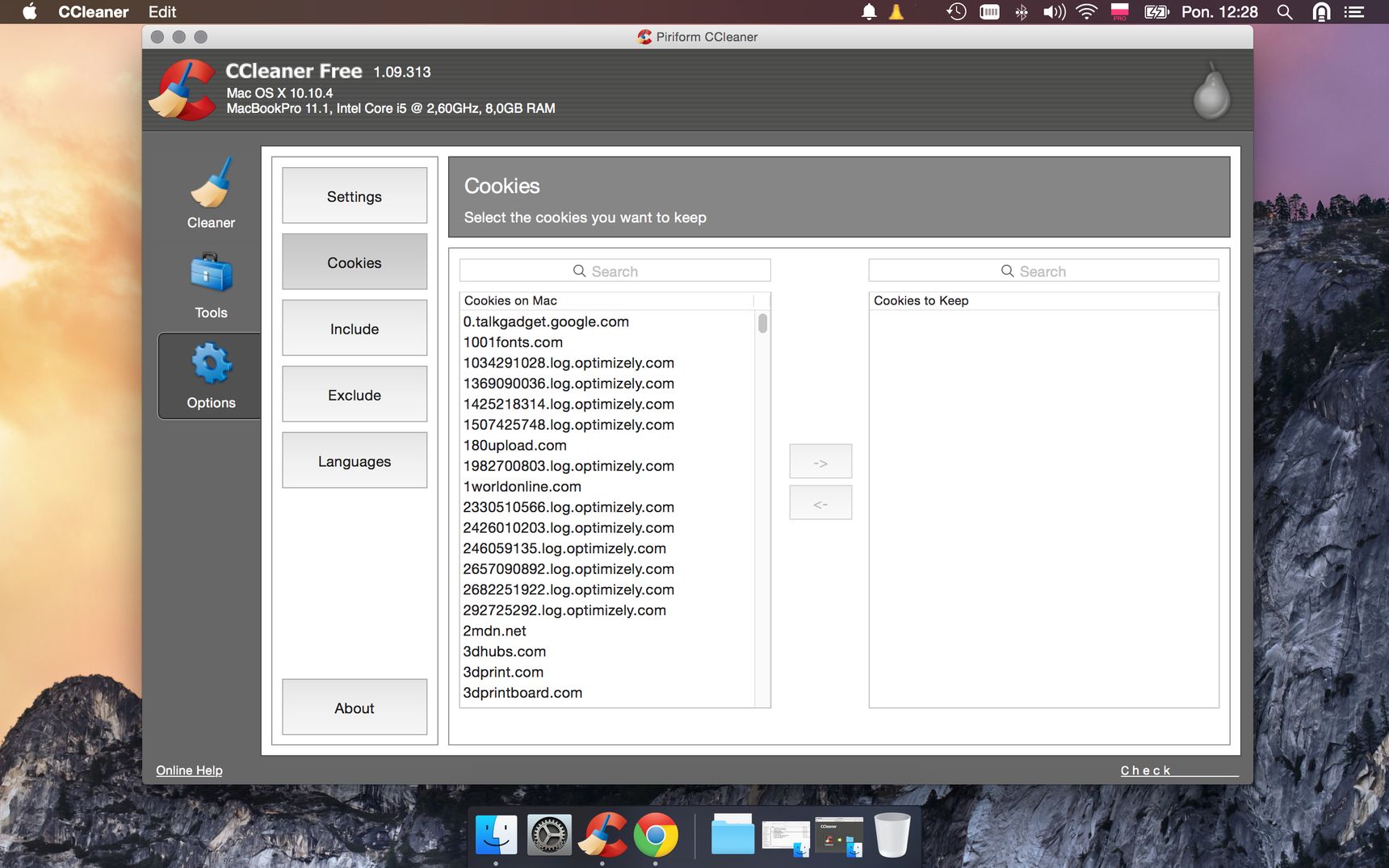Screen dimensions: 1389x868
Task: Select cookie 1001fonts.com
Action: [607, 342]
